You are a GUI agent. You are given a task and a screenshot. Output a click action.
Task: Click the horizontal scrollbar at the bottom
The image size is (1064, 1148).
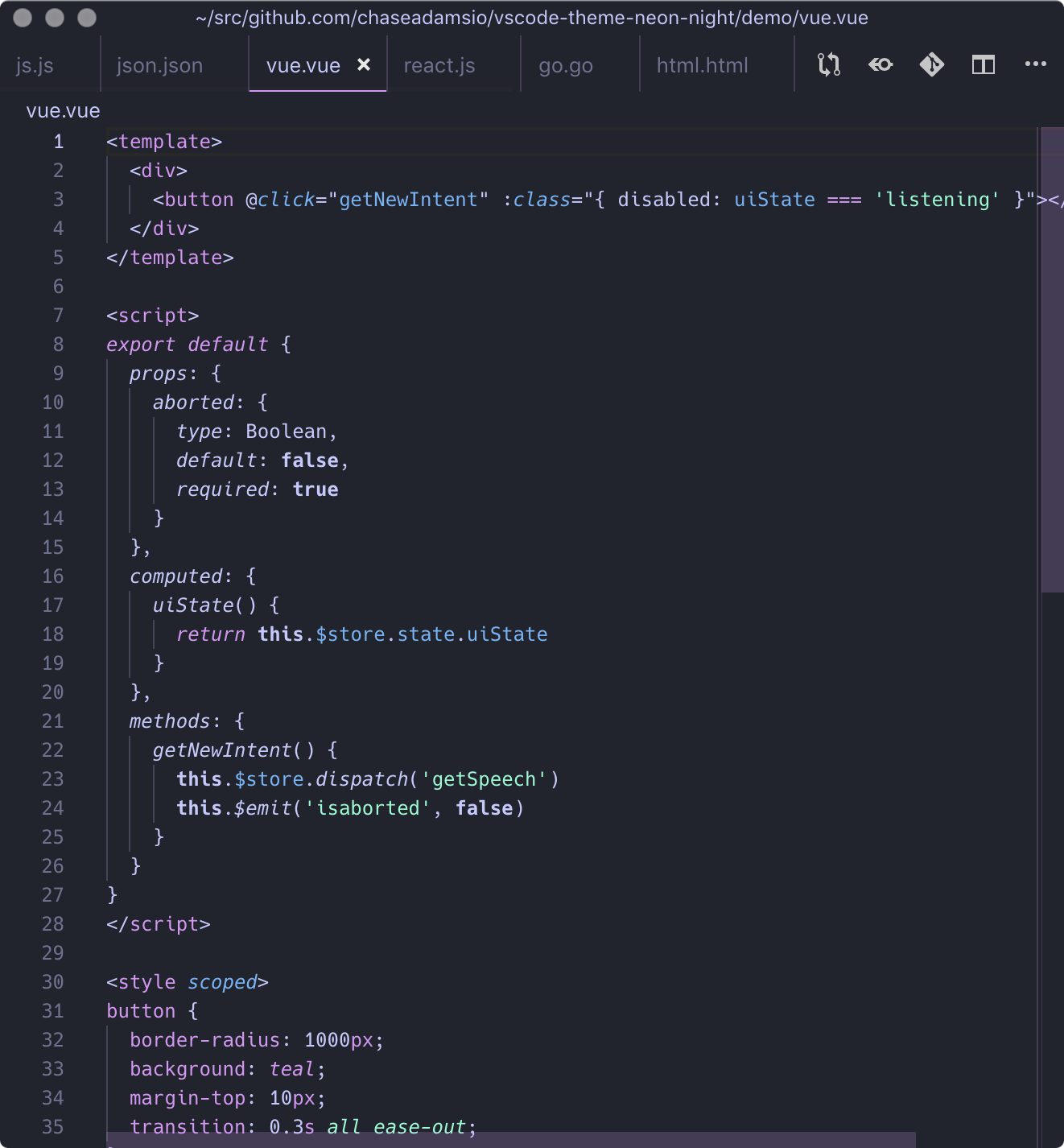pos(511,1140)
